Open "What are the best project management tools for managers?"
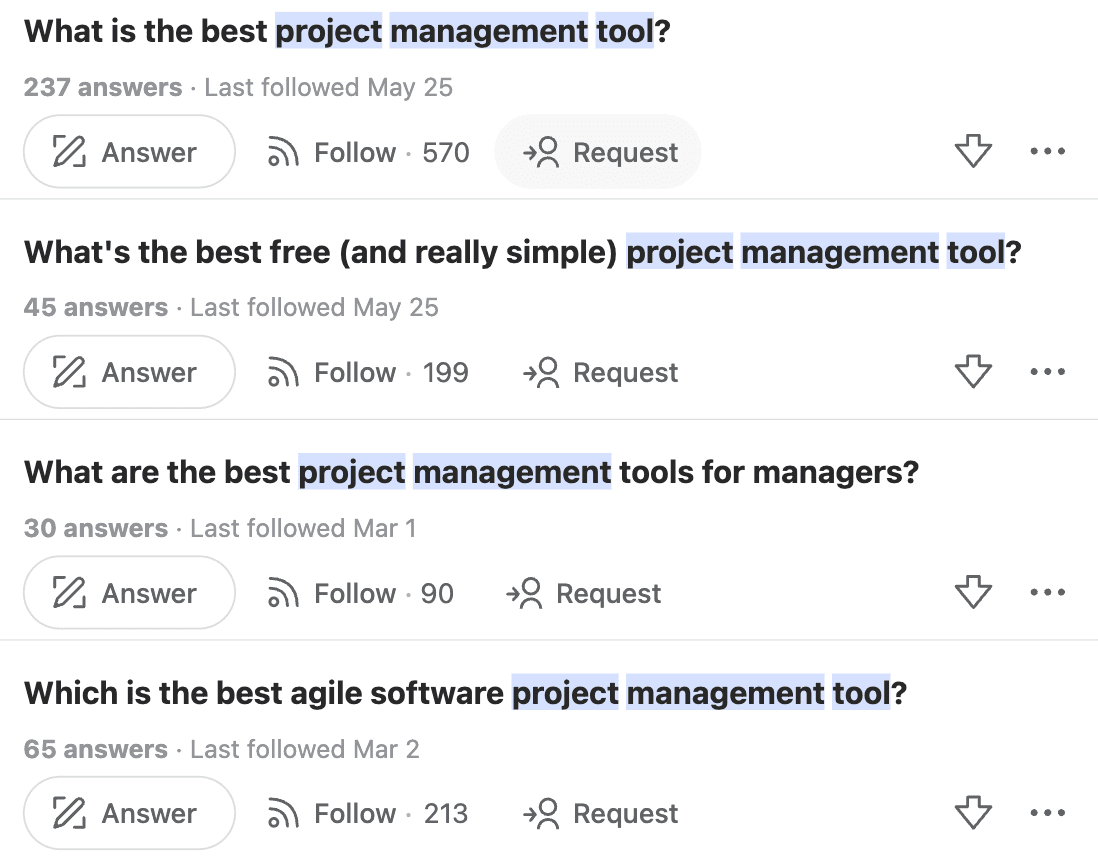 [470, 471]
